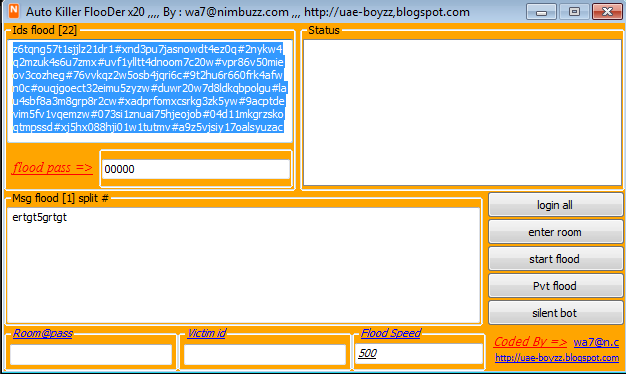626x374 pixels.
Task: Click the Victim id label
Action: (206, 333)
